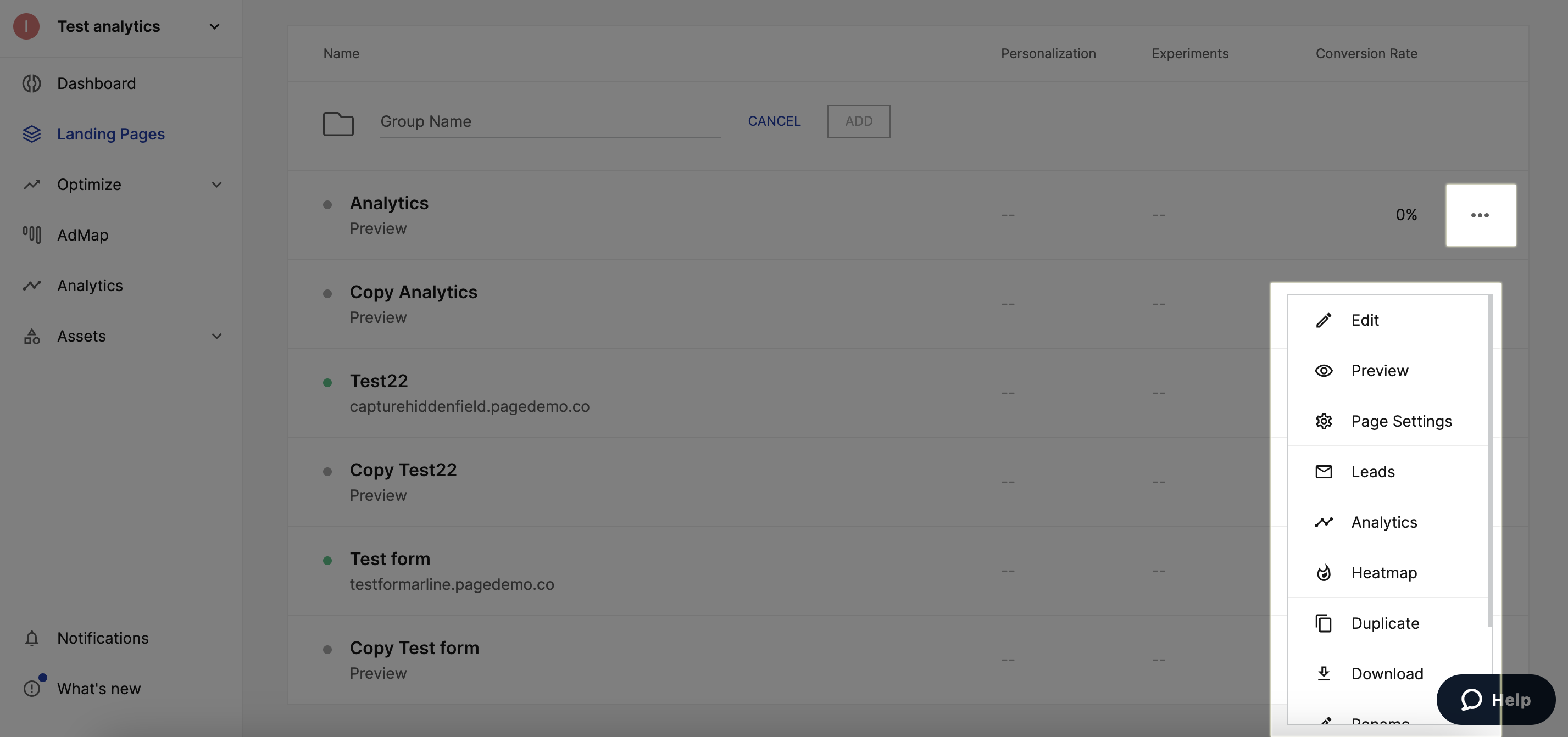Open the Landing Pages sidebar link

[111, 134]
